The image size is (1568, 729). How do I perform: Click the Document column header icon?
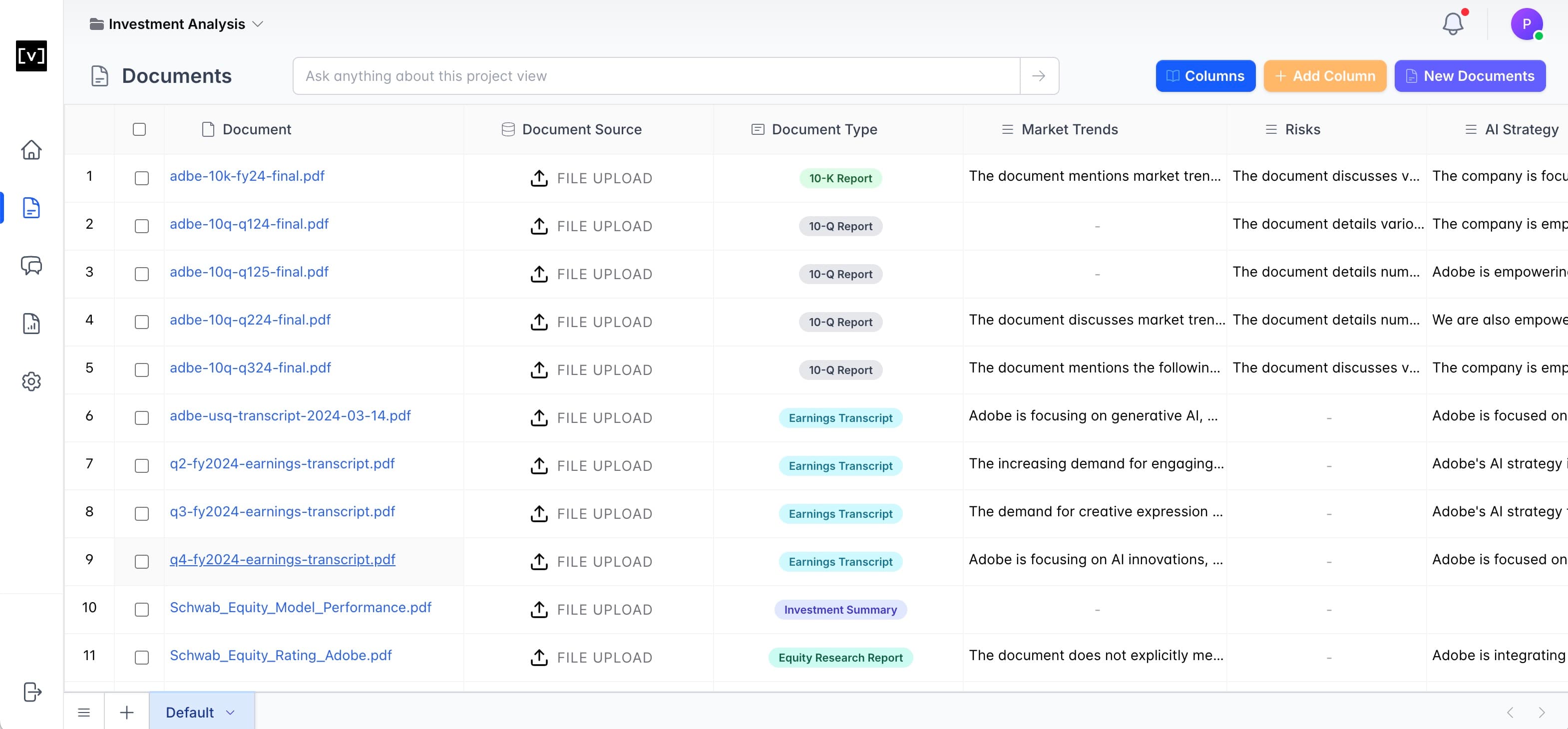[208, 130]
